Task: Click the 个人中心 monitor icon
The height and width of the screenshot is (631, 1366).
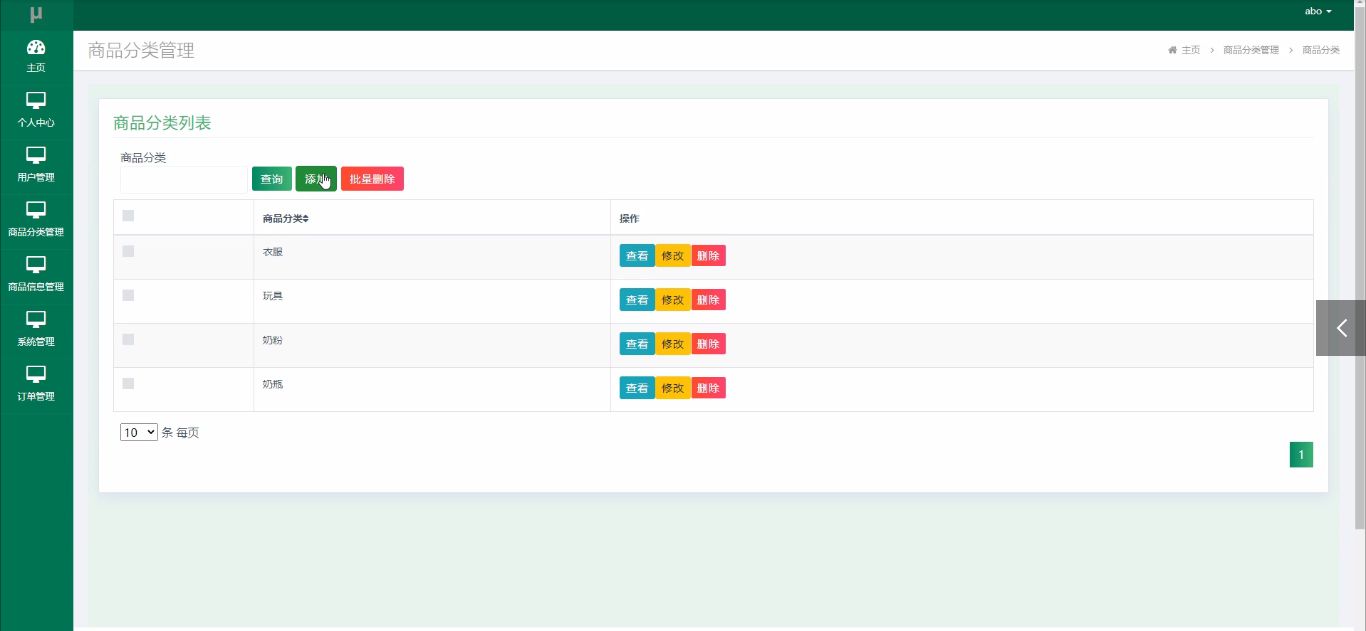Action: click(36, 101)
